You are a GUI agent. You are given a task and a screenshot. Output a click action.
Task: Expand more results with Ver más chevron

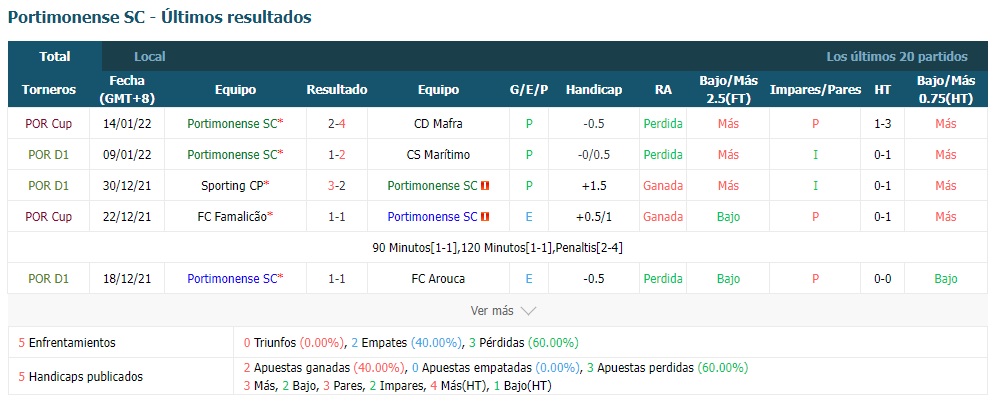click(x=528, y=311)
